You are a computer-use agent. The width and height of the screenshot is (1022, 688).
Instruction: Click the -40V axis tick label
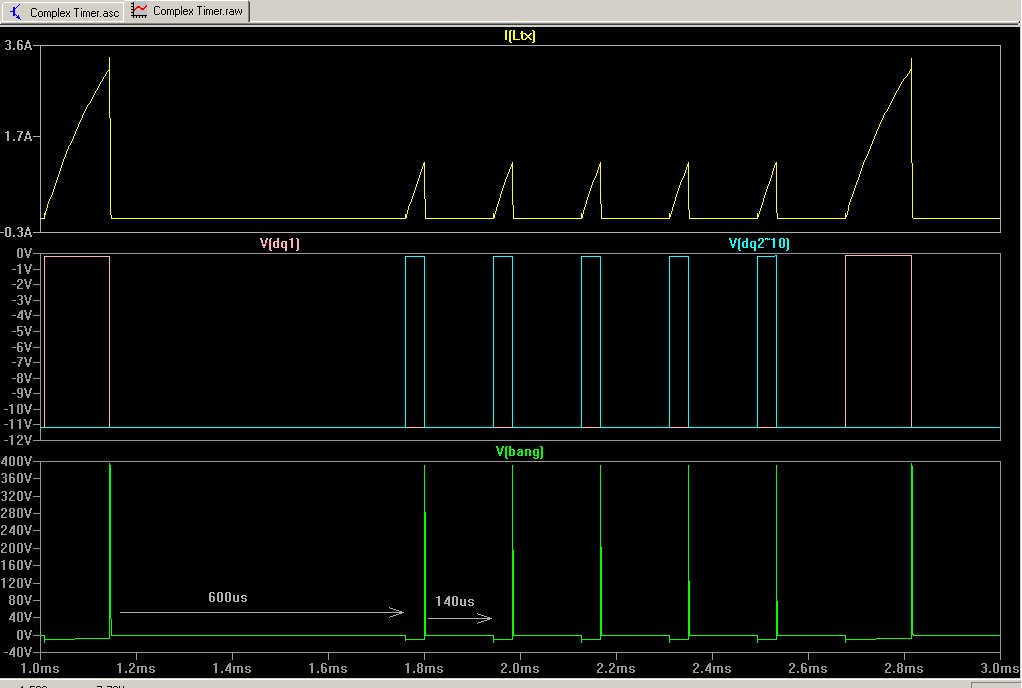pos(18,652)
